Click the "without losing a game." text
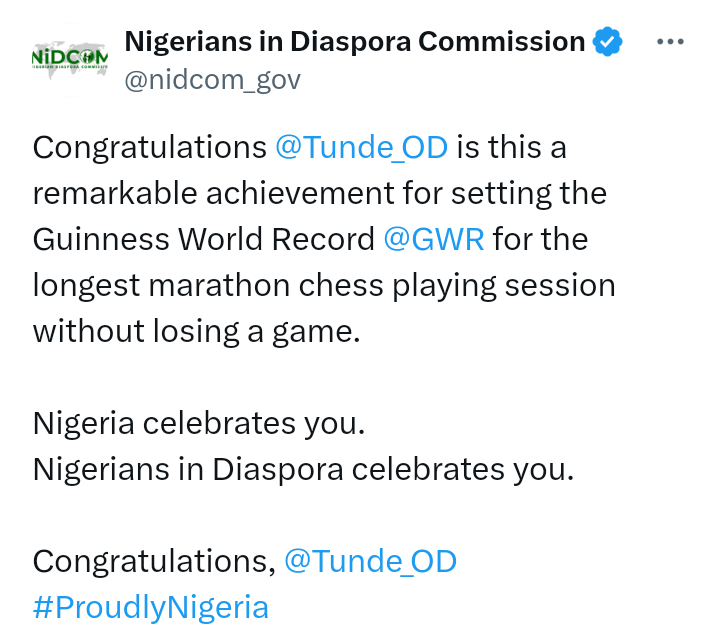This screenshot has width=720, height=639. pyautogui.click(x=197, y=331)
